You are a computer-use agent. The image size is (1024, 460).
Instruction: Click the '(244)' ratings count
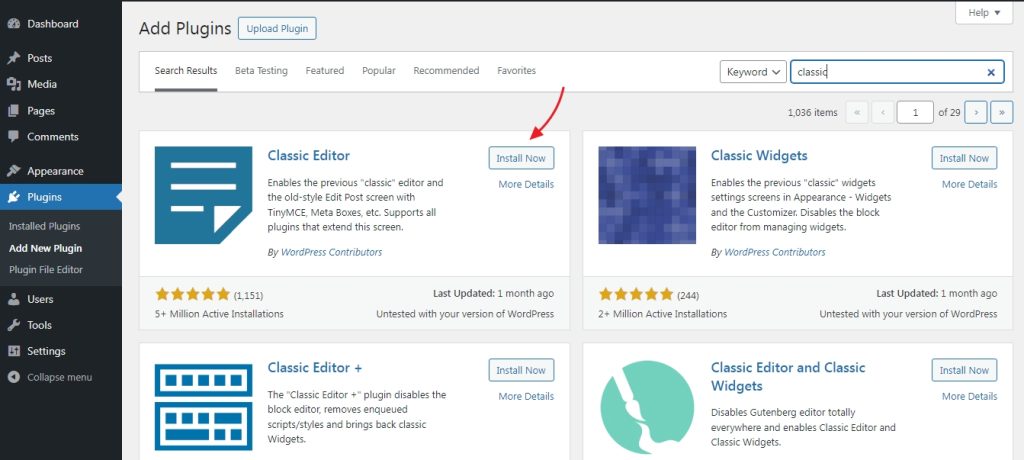pyautogui.click(x=688, y=295)
